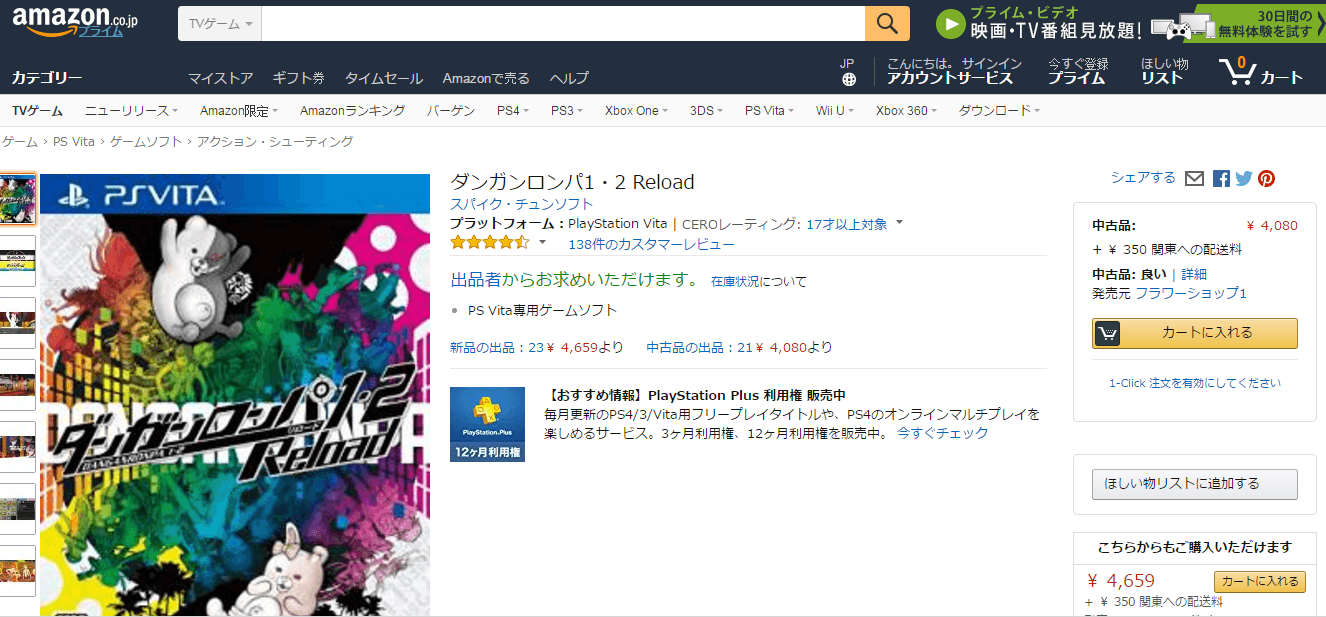
Task: Share via the email envelope icon
Action: [1194, 179]
